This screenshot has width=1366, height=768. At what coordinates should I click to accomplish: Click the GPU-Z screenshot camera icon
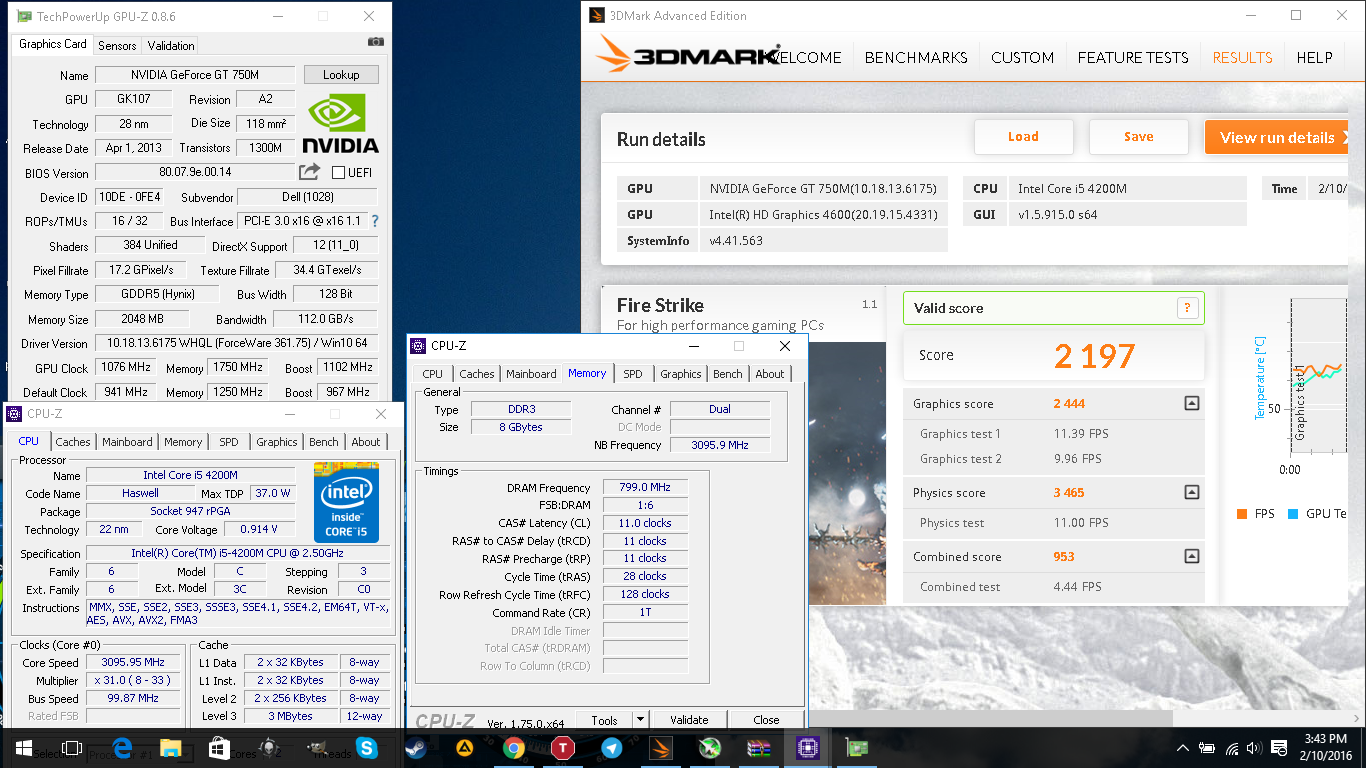pos(375,42)
